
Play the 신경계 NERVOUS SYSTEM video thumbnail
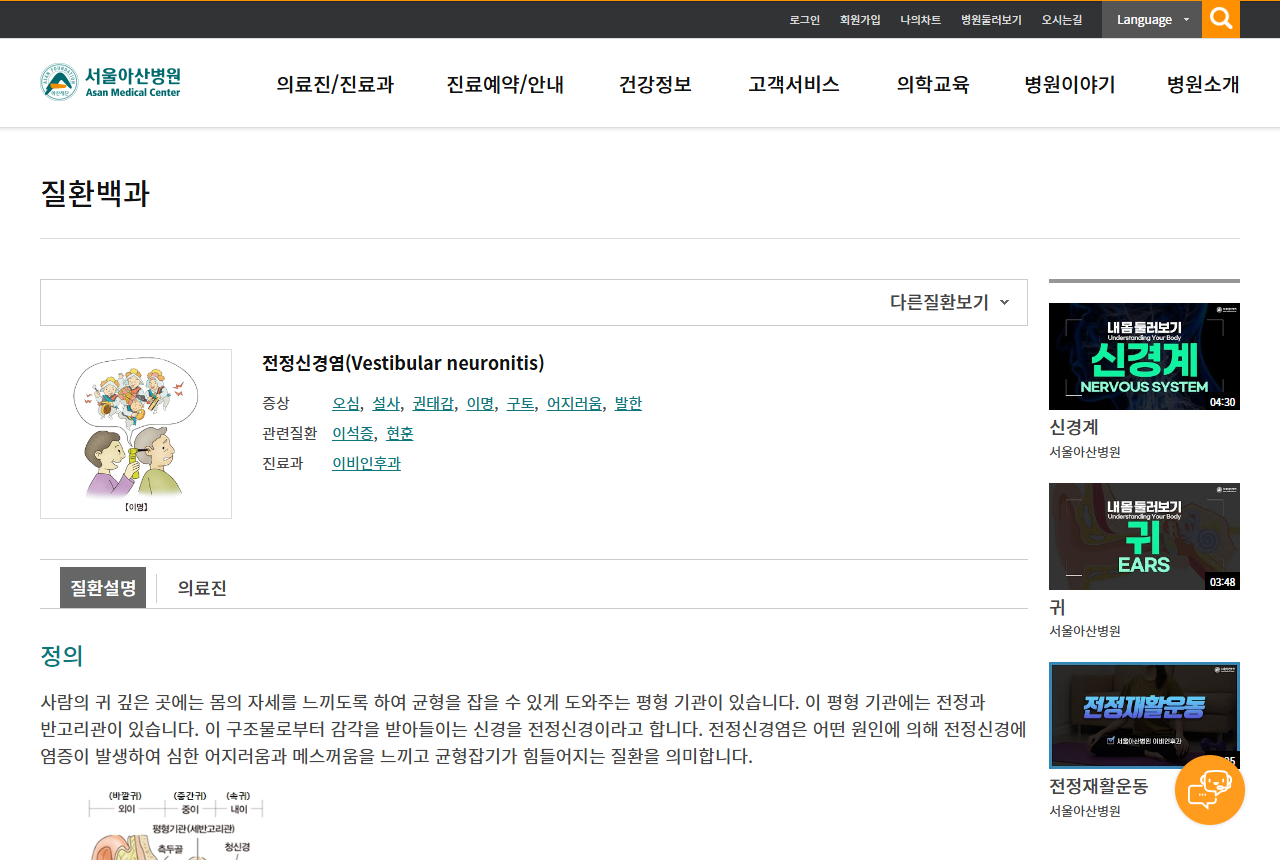pyautogui.click(x=1144, y=356)
